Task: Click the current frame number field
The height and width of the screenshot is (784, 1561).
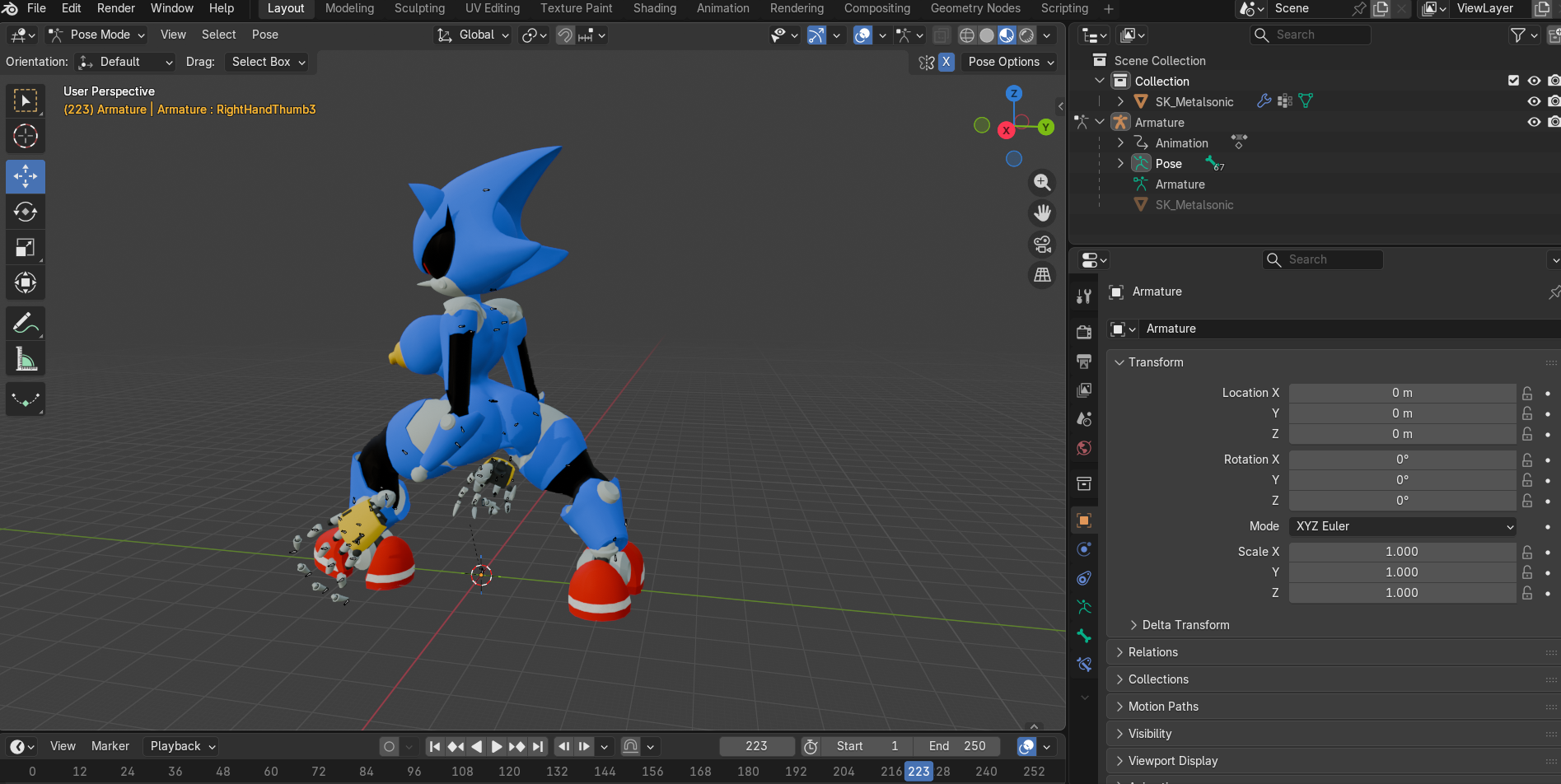Action: [x=757, y=746]
